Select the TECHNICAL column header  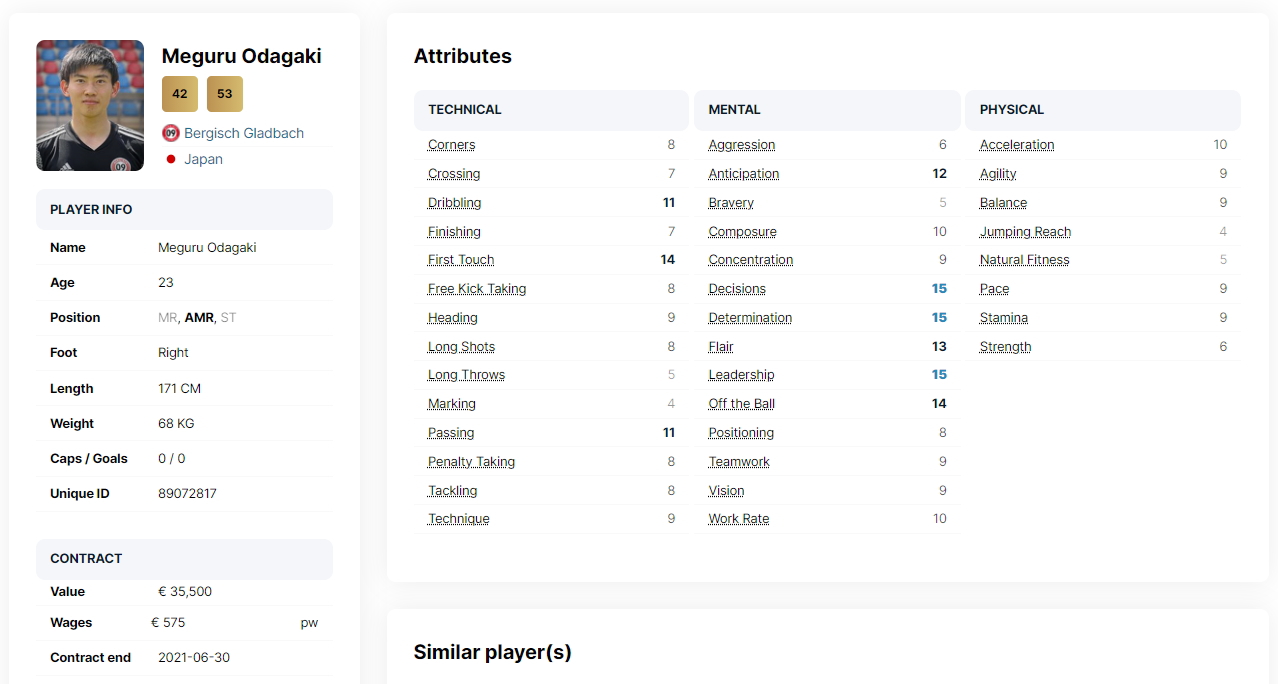click(551, 110)
